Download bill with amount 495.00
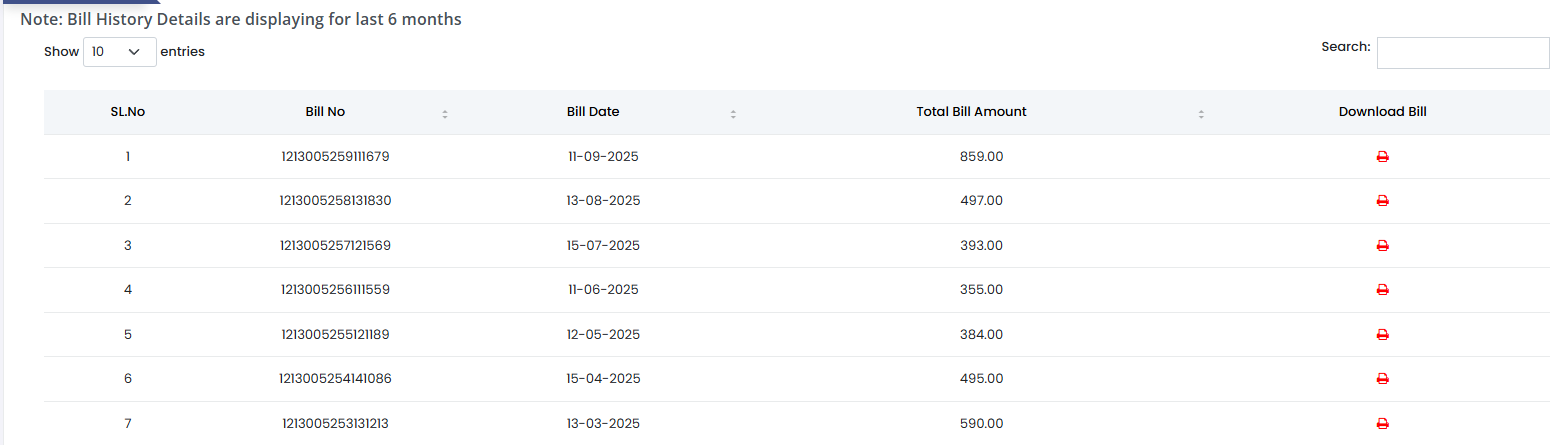This screenshot has height=445, width=1564. click(1382, 379)
